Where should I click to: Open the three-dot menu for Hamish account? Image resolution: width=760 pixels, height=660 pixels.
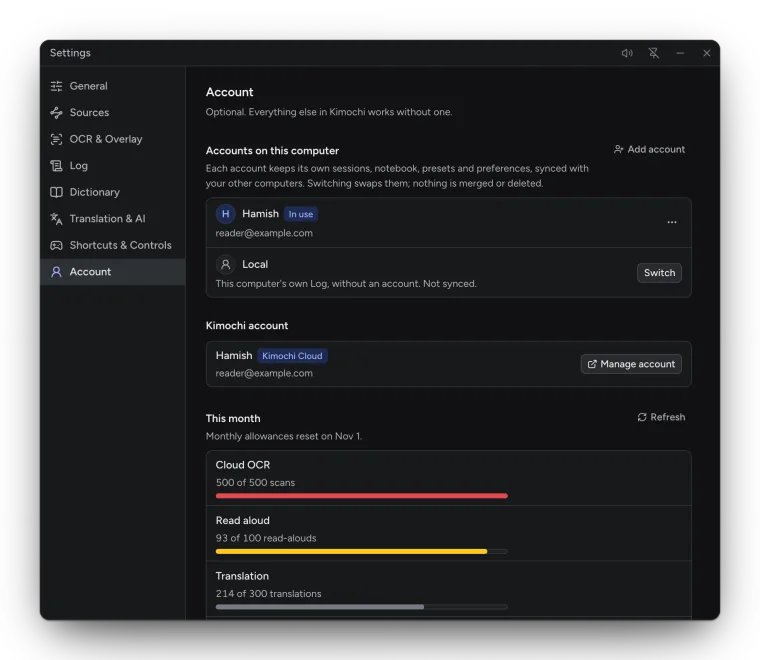pyautogui.click(x=672, y=222)
